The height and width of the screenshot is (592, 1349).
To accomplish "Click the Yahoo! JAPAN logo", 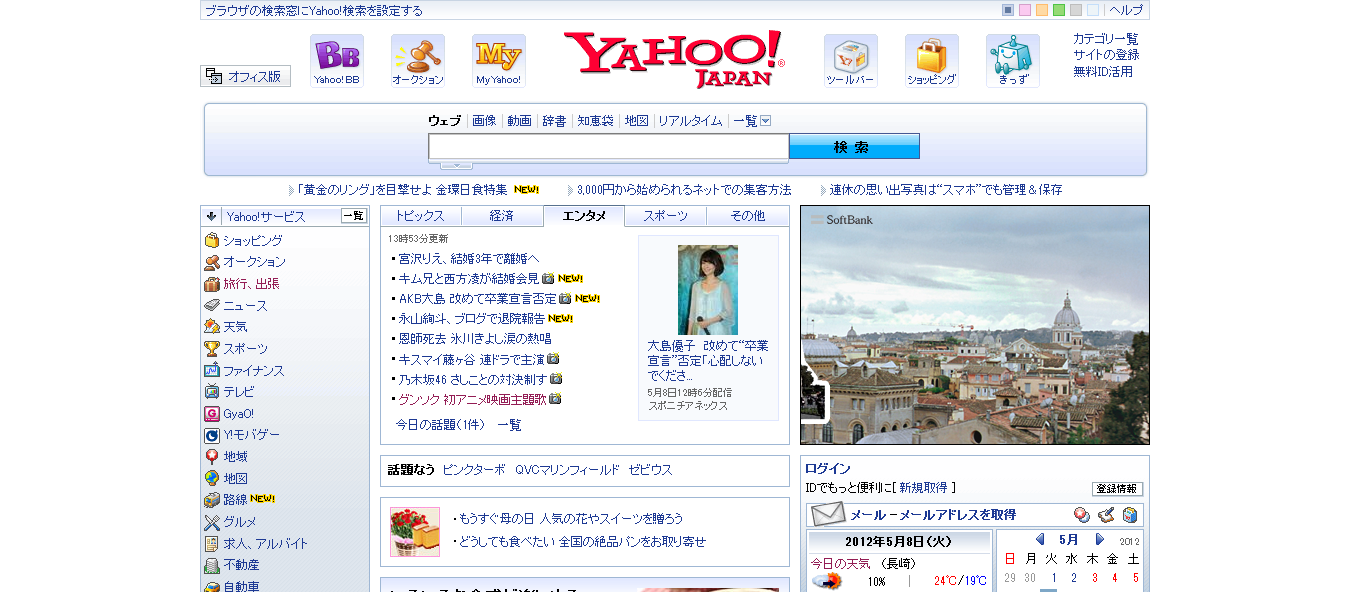I will click(675, 60).
